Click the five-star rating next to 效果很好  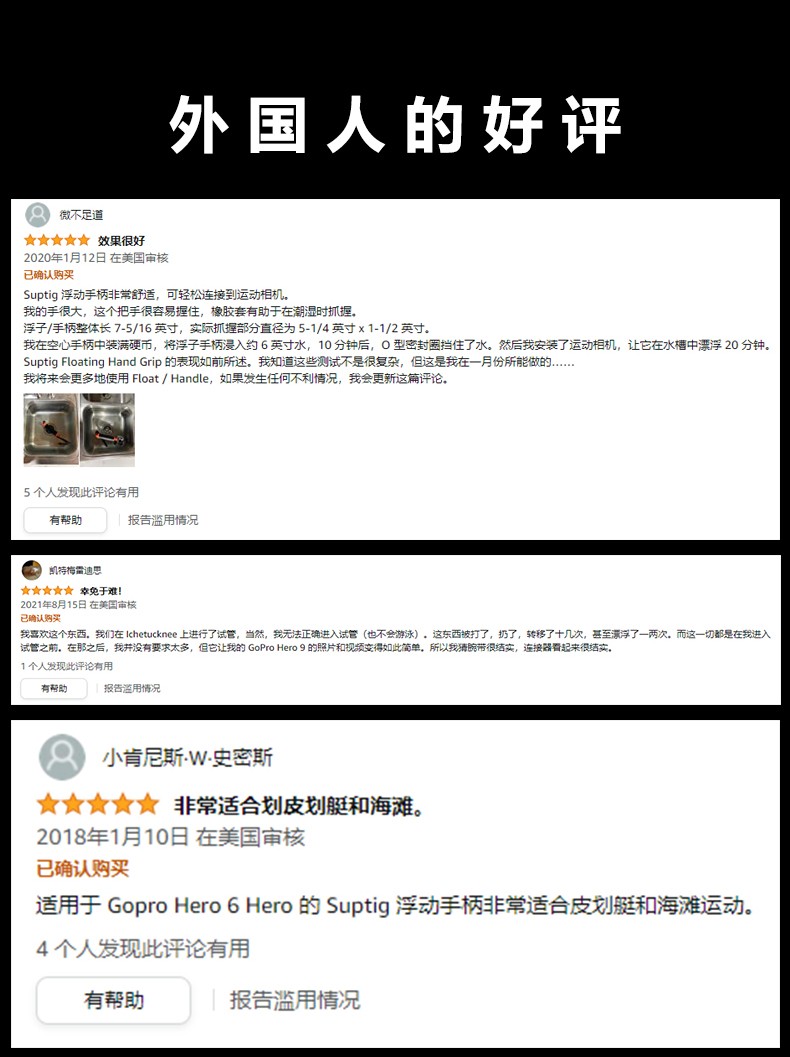[x=57, y=240]
